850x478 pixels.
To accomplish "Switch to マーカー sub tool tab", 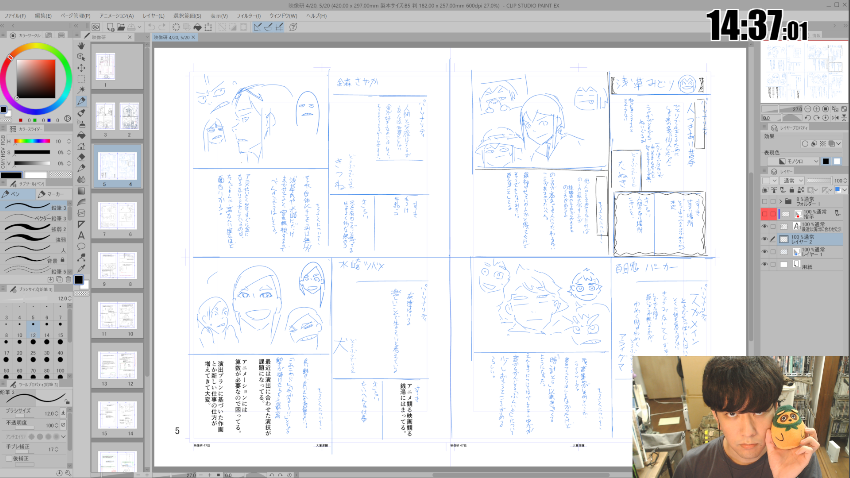I will click(54, 194).
